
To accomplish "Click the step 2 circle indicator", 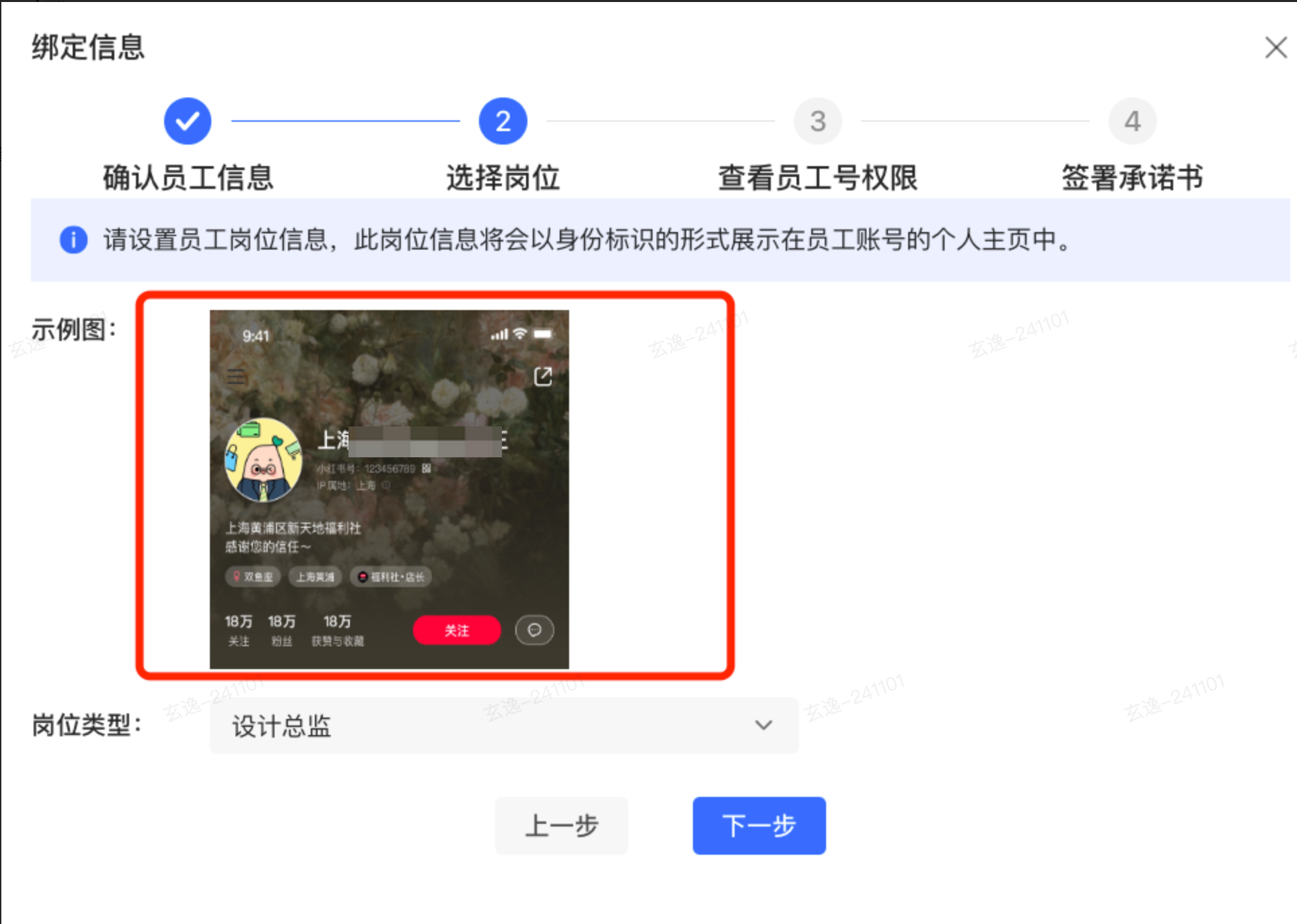I will tap(503, 121).
